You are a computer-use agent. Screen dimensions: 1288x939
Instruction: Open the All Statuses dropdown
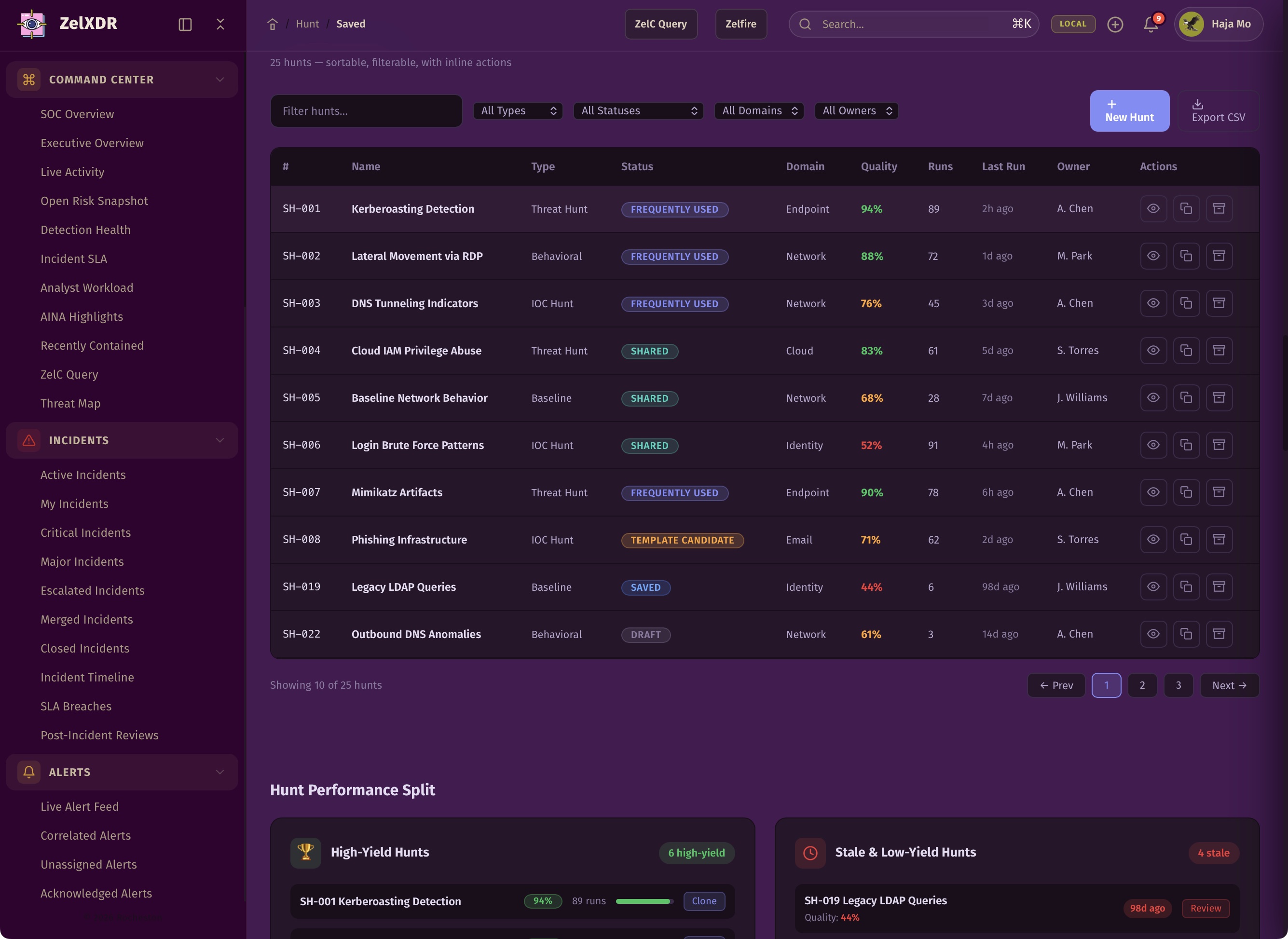638,111
